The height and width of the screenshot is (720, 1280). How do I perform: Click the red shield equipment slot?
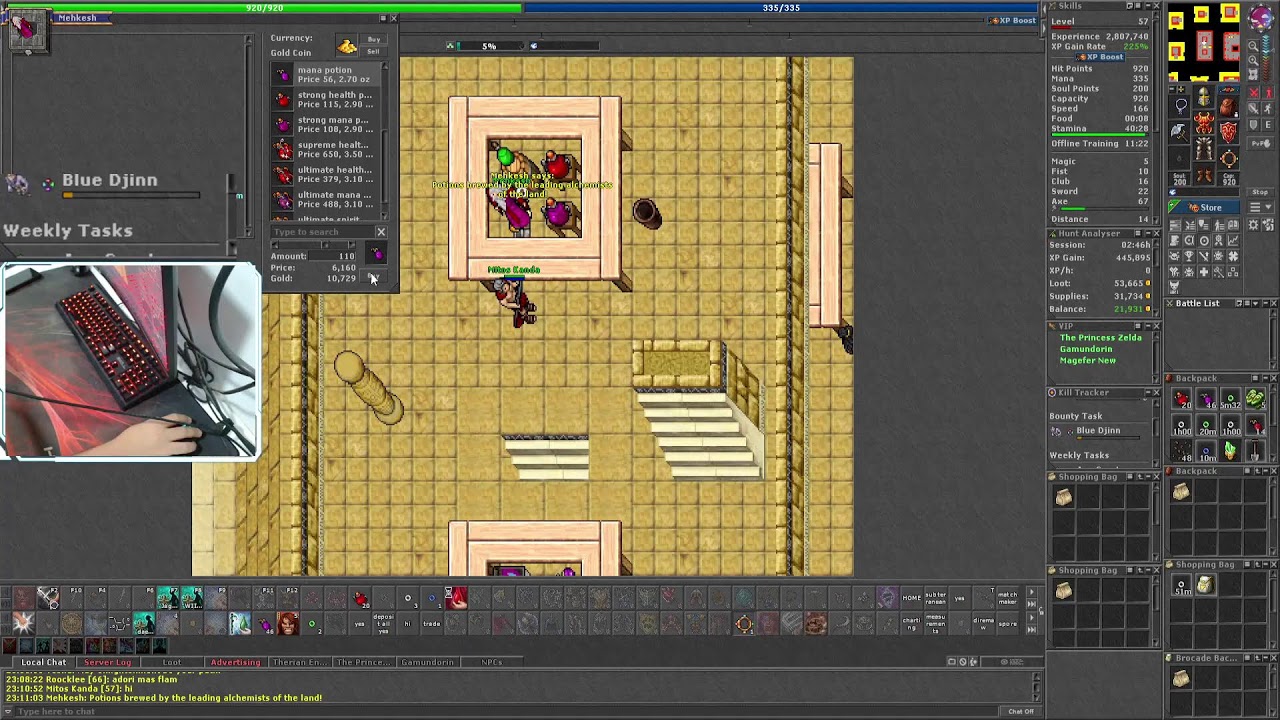(1228, 131)
